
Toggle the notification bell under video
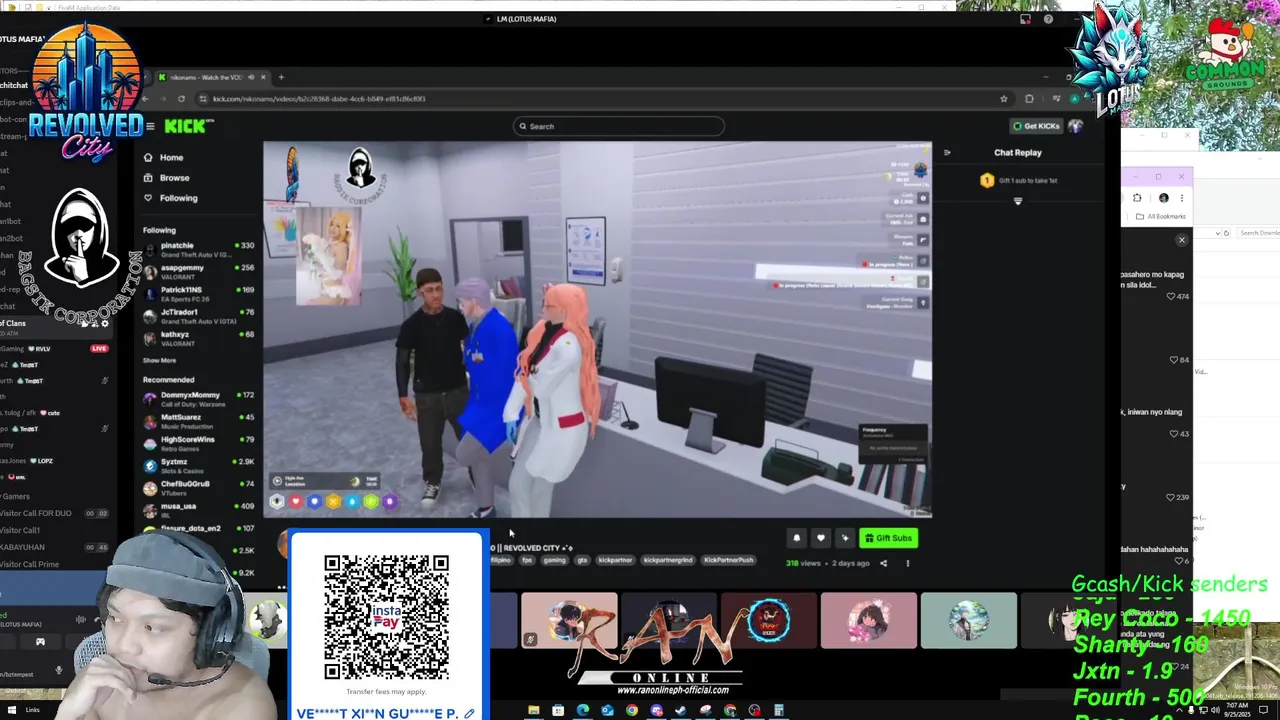pos(797,538)
